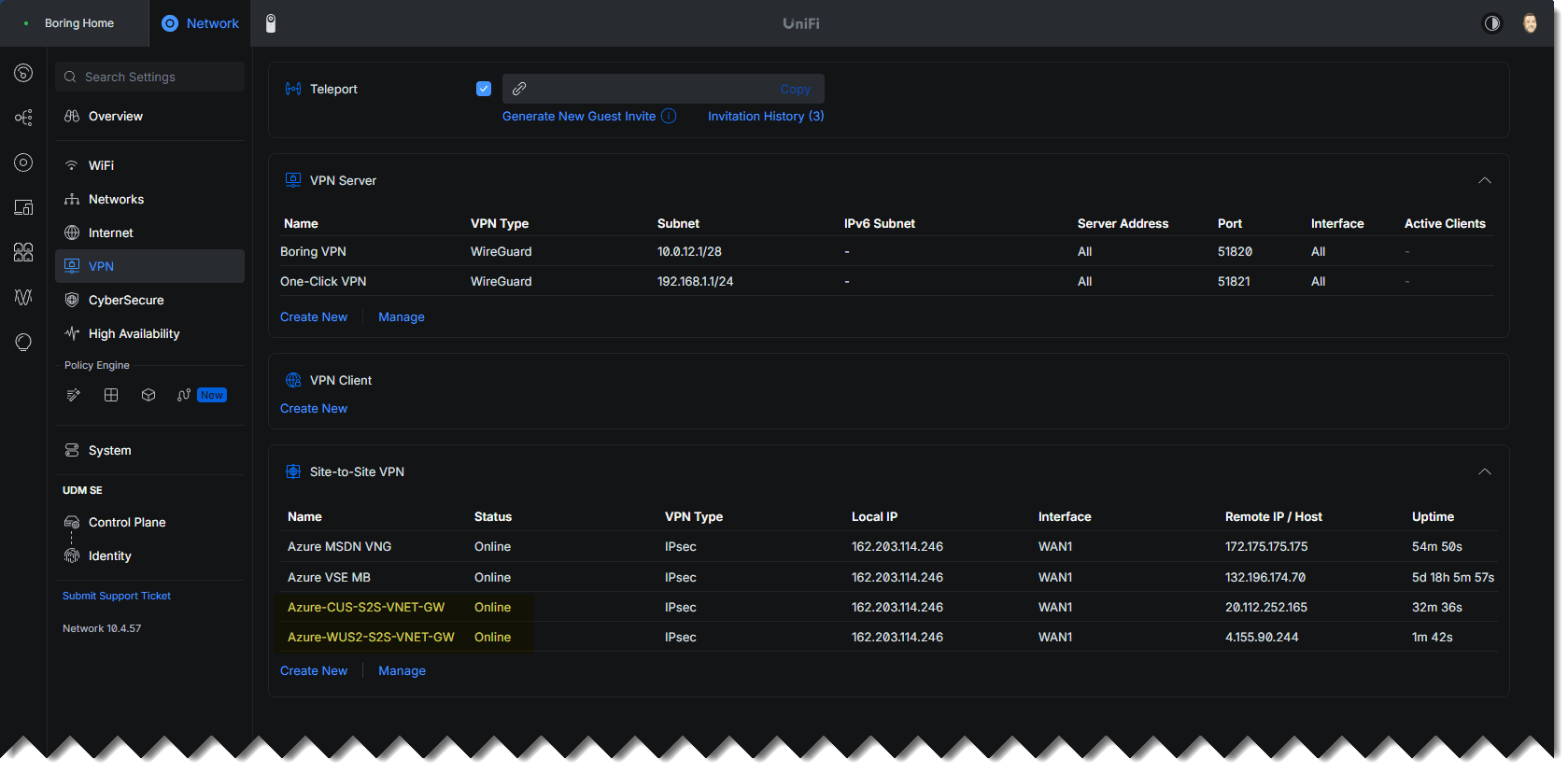Click the subnet 10.0.12.1/28 cell
Viewport: 1568px width, 773px height.
click(689, 251)
